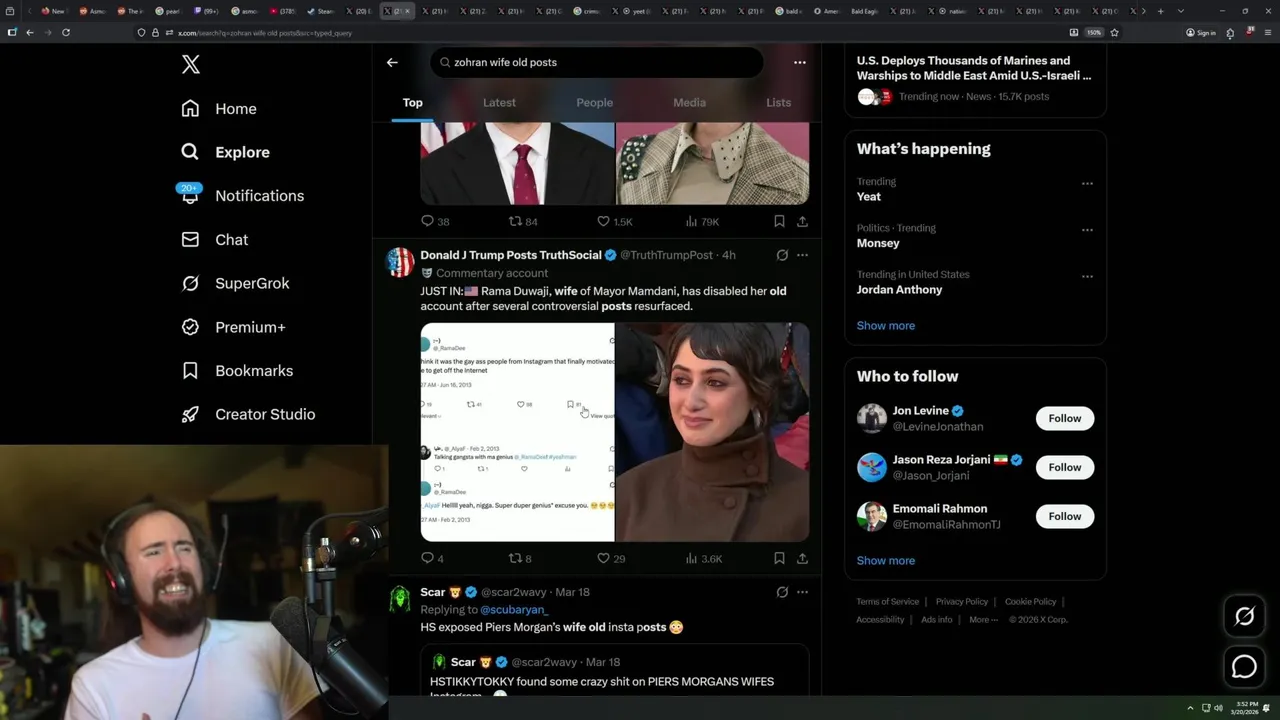Open the U.S. Deploys Thousands of Marines headline
The height and width of the screenshot is (720, 1280).
974,68
